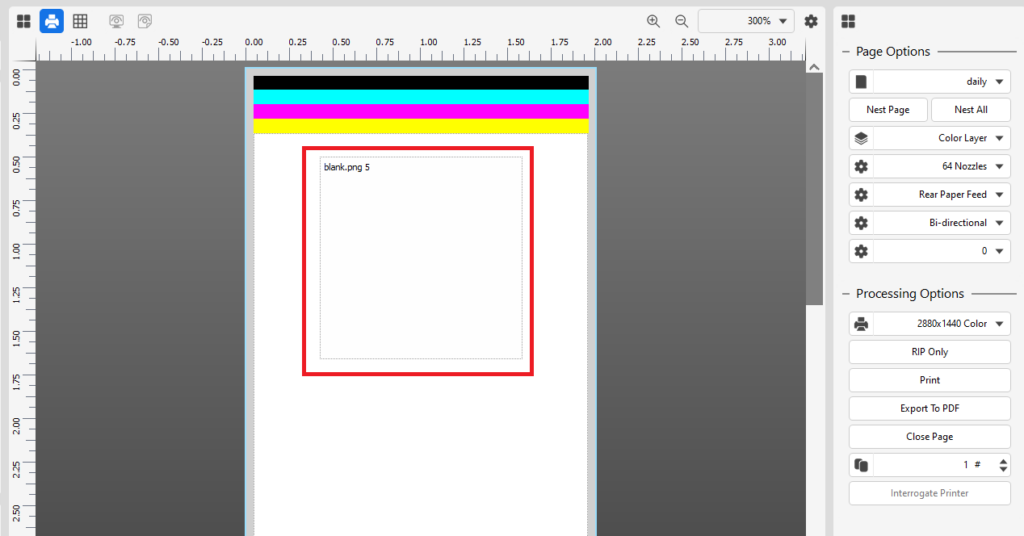
Task: Click gear icon beside Rear Paper Feed
Action: [x=861, y=195]
